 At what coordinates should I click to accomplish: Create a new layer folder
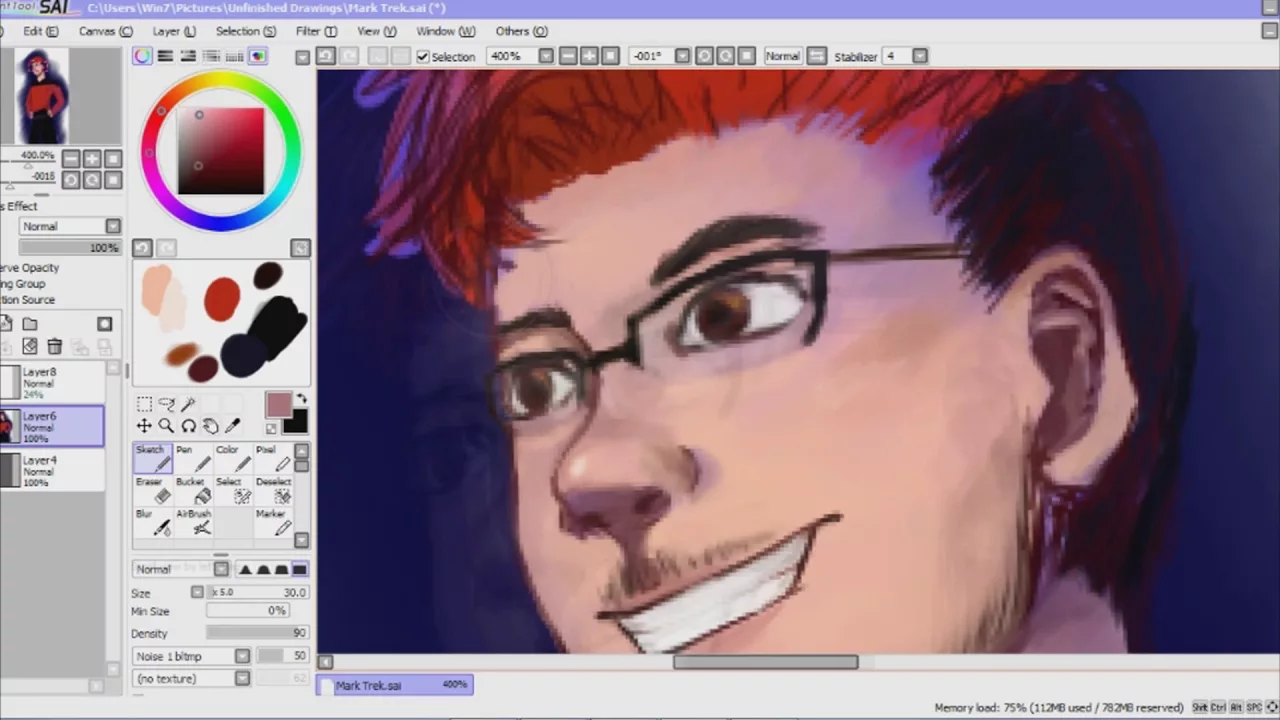click(x=30, y=324)
